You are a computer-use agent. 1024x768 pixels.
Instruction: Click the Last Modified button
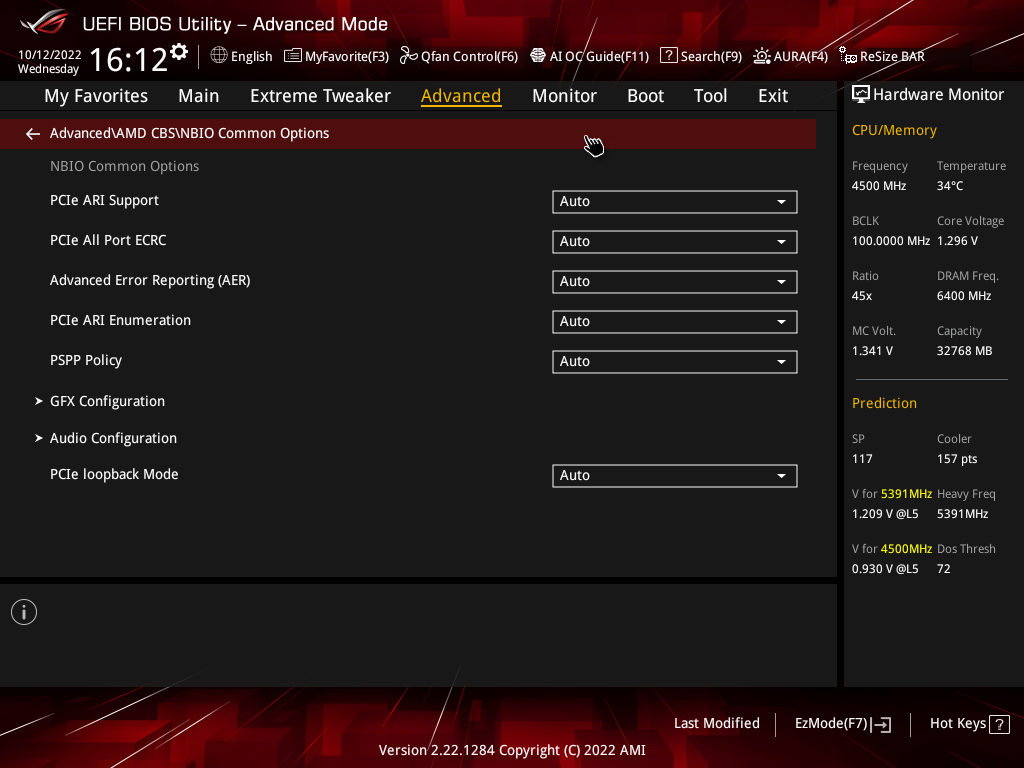(717, 724)
